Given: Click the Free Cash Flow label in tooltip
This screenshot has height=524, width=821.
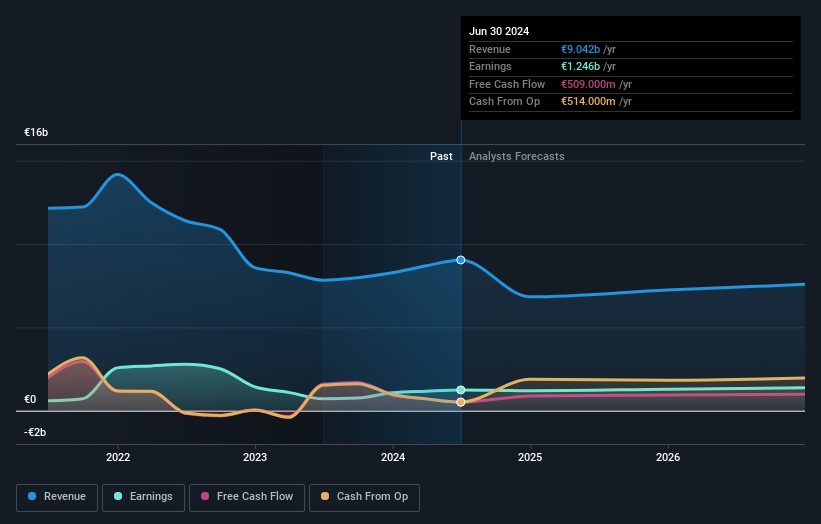Looking at the screenshot, I should pos(507,84).
